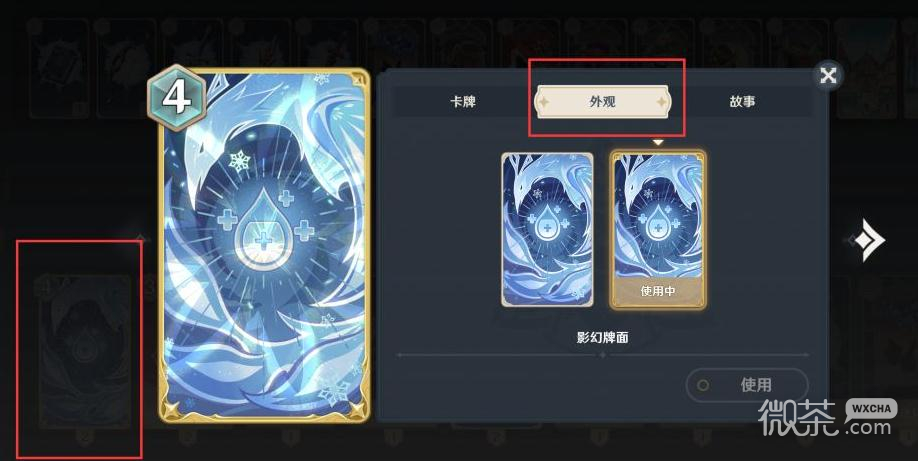Click the hexagonal cost 4 badge
The width and height of the screenshot is (918, 461).
tap(176, 98)
